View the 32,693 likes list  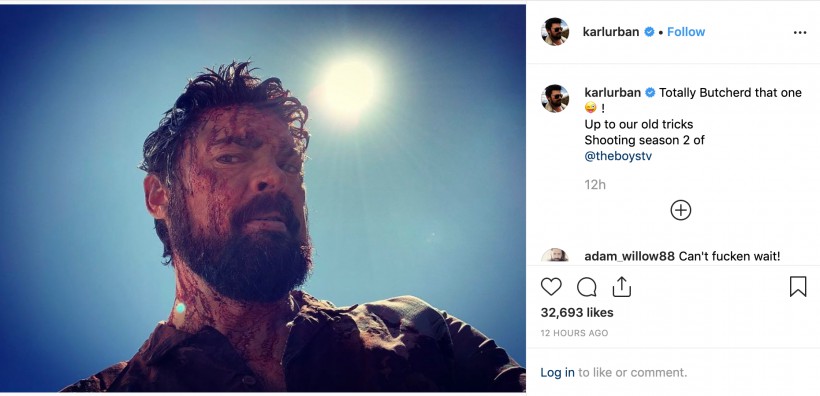point(577,312)
